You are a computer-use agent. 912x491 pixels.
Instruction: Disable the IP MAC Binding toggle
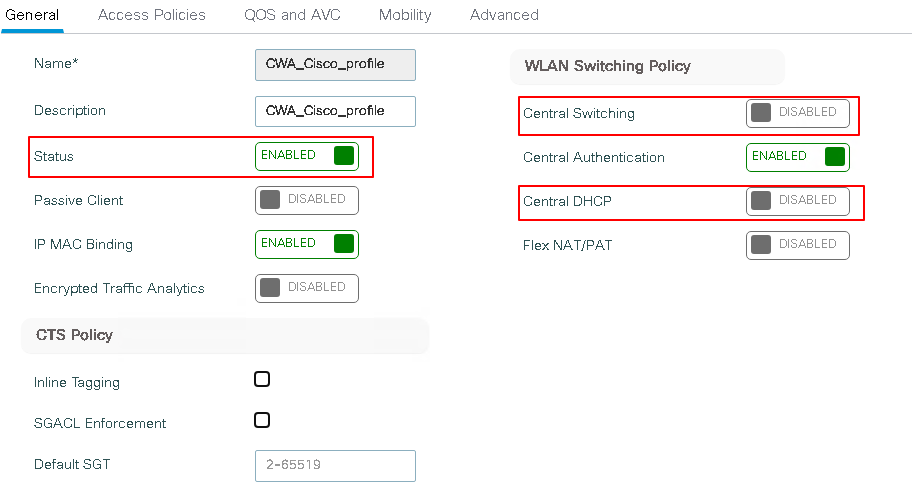coord(307,244)
